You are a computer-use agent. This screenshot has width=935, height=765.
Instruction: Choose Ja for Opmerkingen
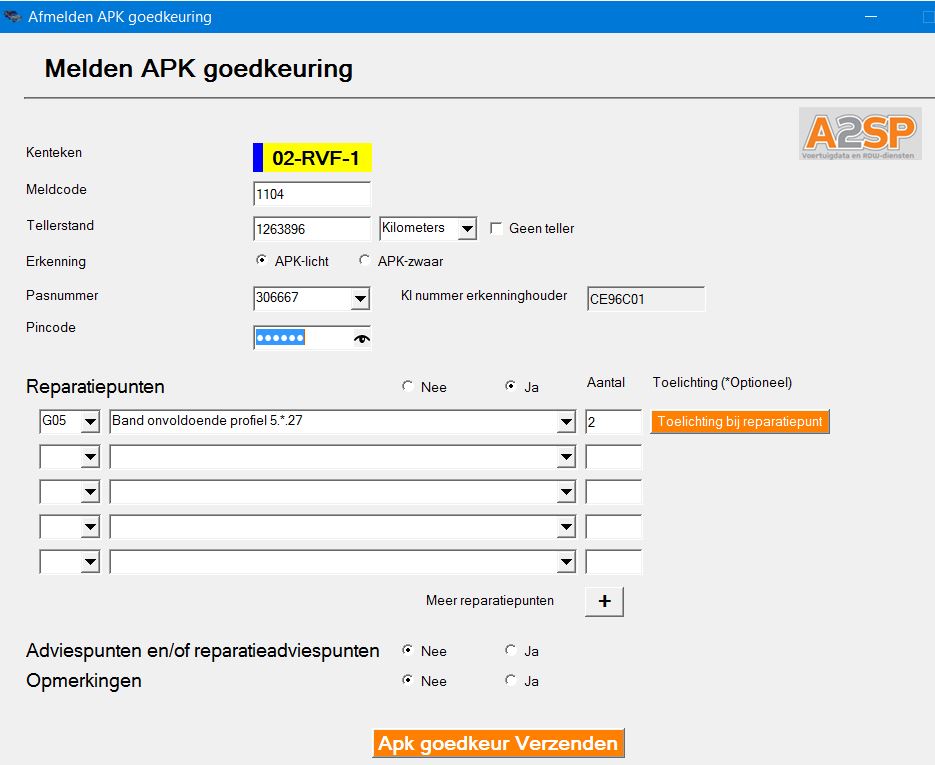tap(511, 681)
